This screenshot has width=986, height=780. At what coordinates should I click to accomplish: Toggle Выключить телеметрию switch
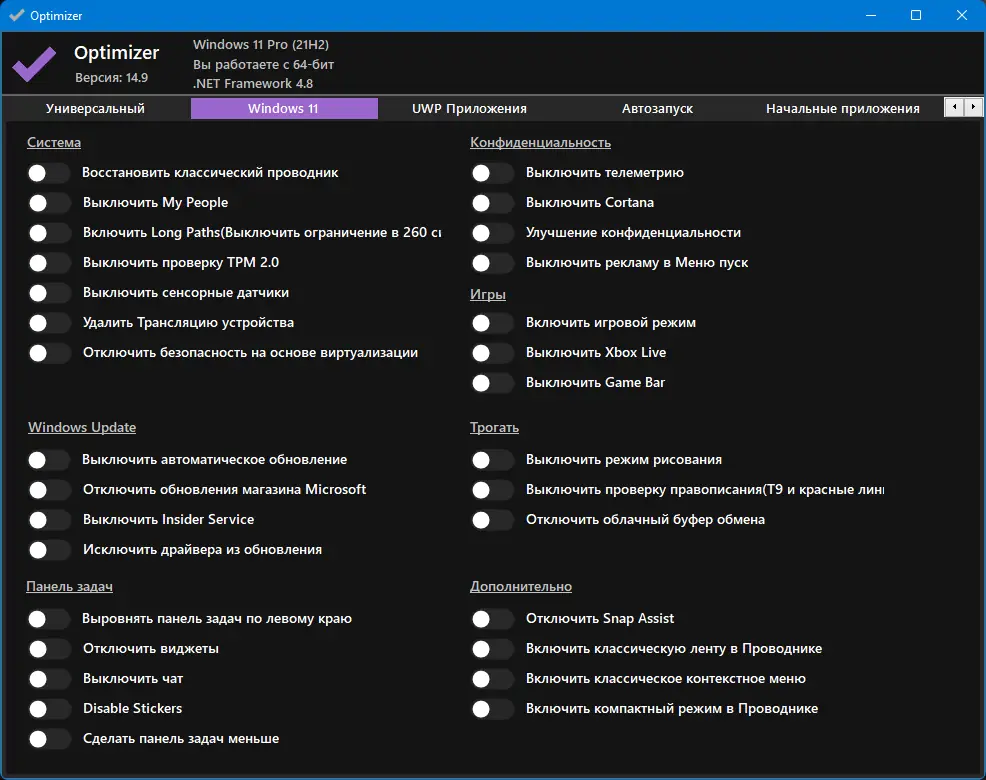(x=492, y=173)
